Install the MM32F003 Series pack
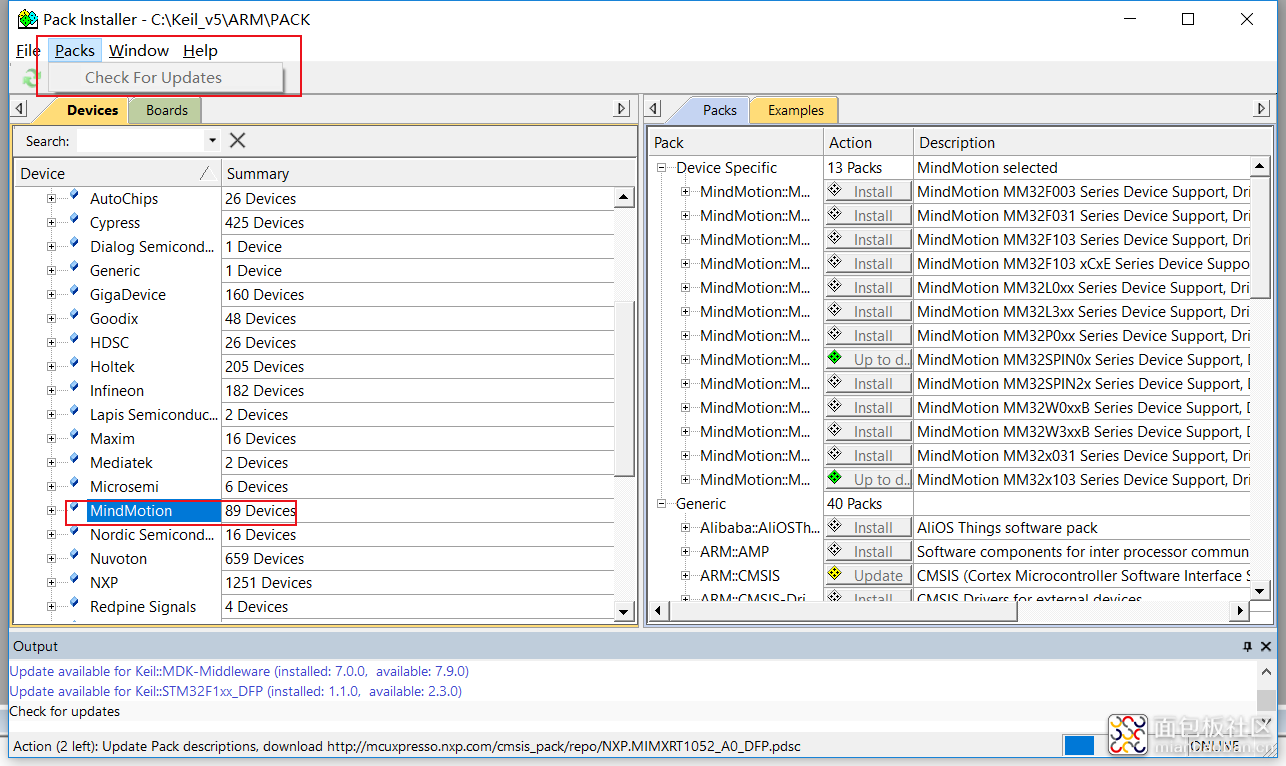The image size is (1286, 766). tap(868, 191)
